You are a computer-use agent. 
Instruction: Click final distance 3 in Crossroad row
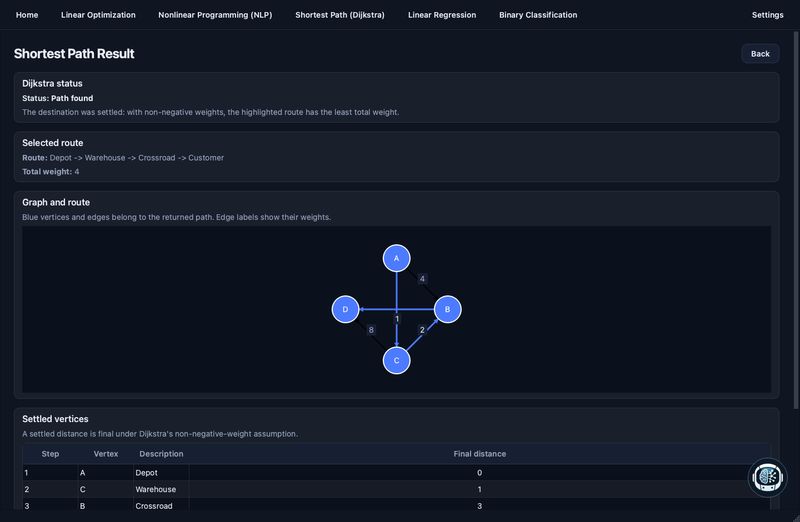pyautogui.click(x=479, y=506)
